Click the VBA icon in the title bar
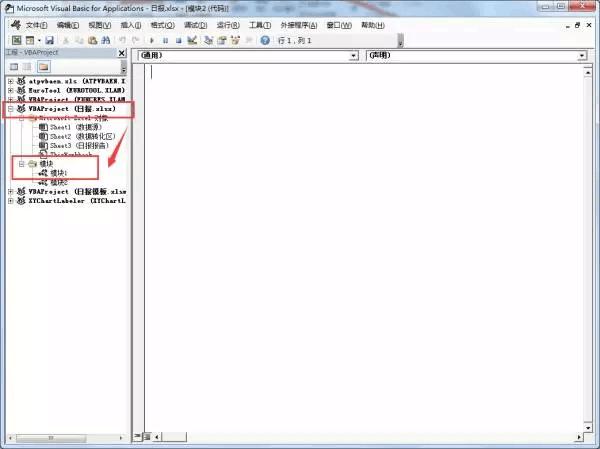This screenshot has width=600, height=449. pyautogui.click(x=9, y=8)
